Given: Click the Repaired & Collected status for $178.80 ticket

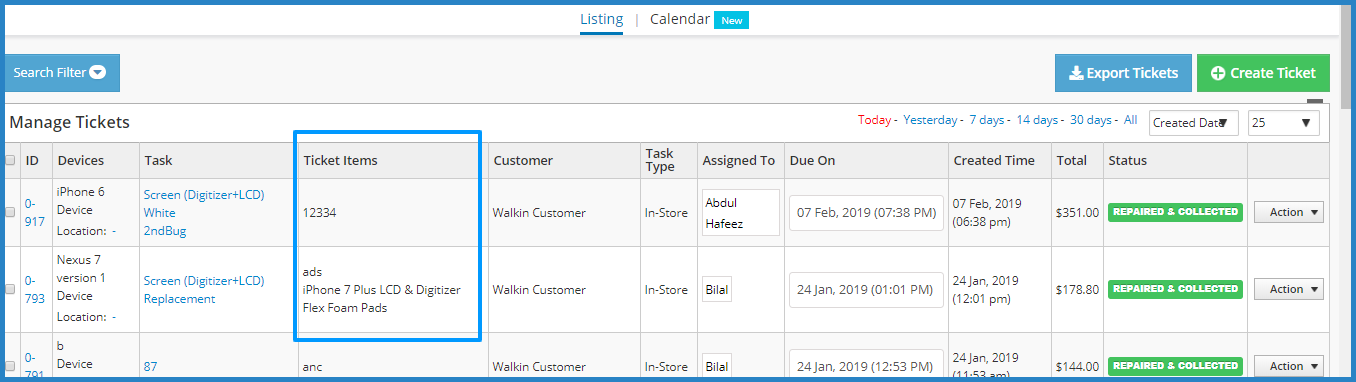Looking at the screenshot, I should [1175, 289].
